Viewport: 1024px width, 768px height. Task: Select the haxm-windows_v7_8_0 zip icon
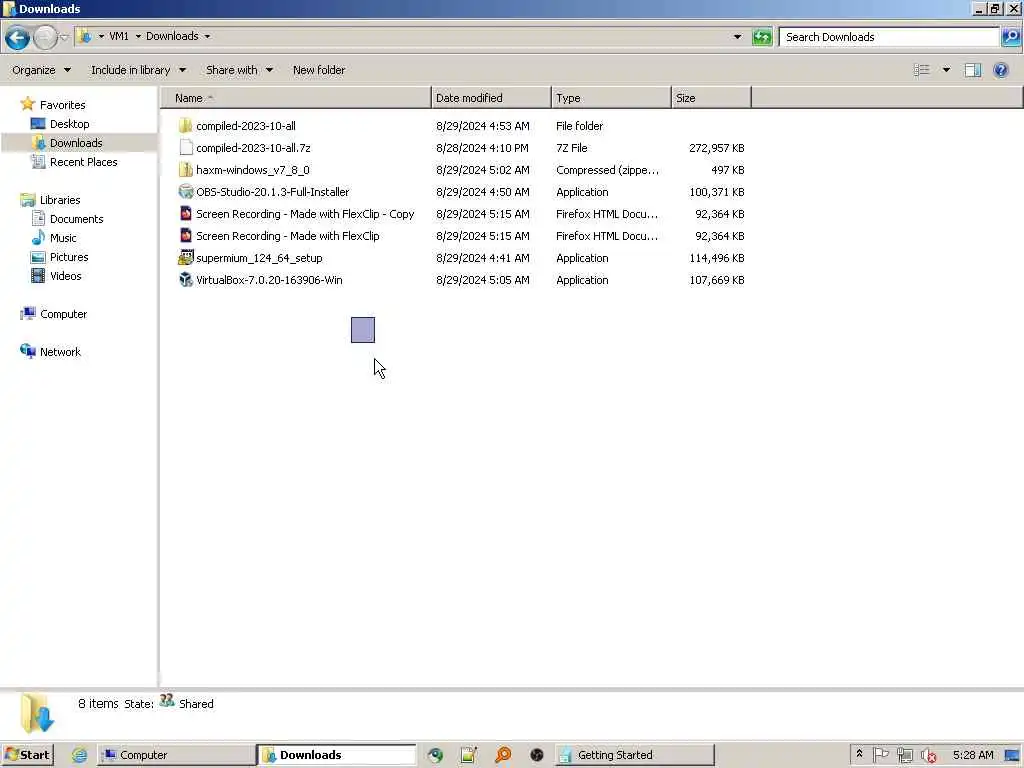coord(185,170)
